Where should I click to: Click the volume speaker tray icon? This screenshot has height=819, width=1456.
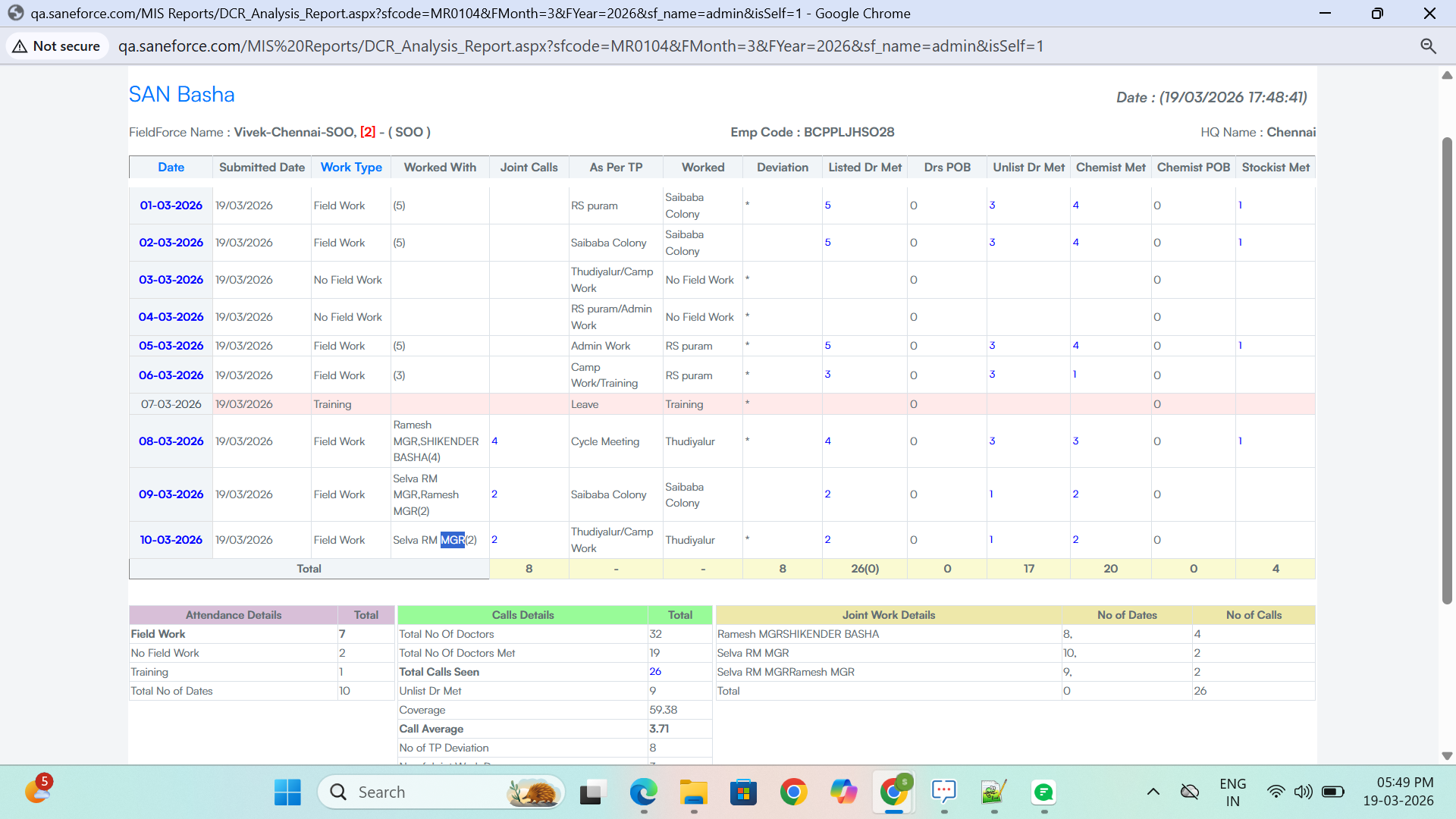[1303, 792]
